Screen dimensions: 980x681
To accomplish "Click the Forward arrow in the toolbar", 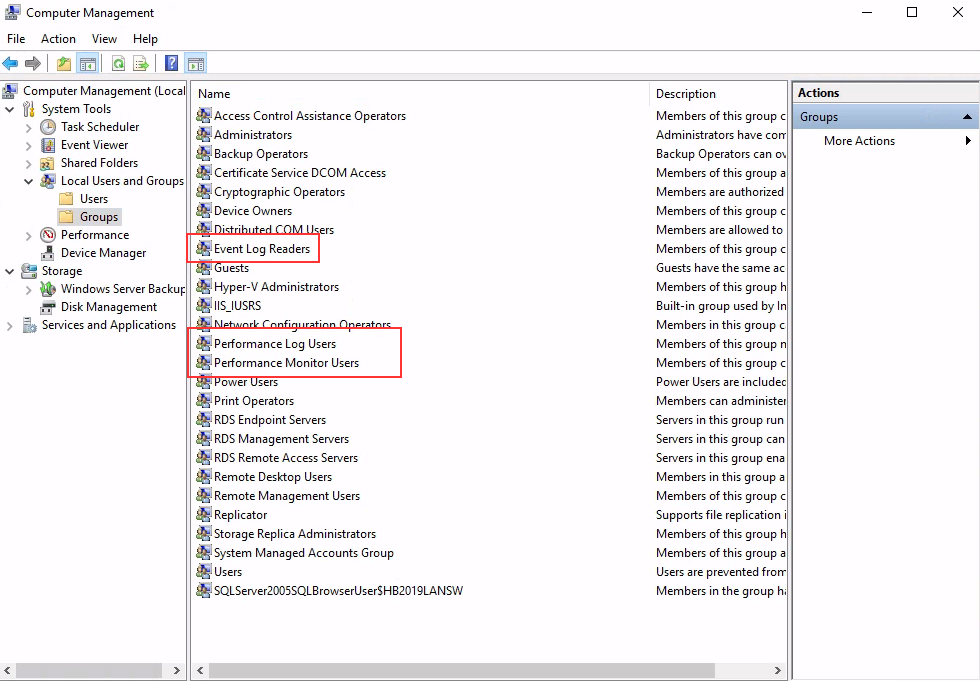I will 32,63.
